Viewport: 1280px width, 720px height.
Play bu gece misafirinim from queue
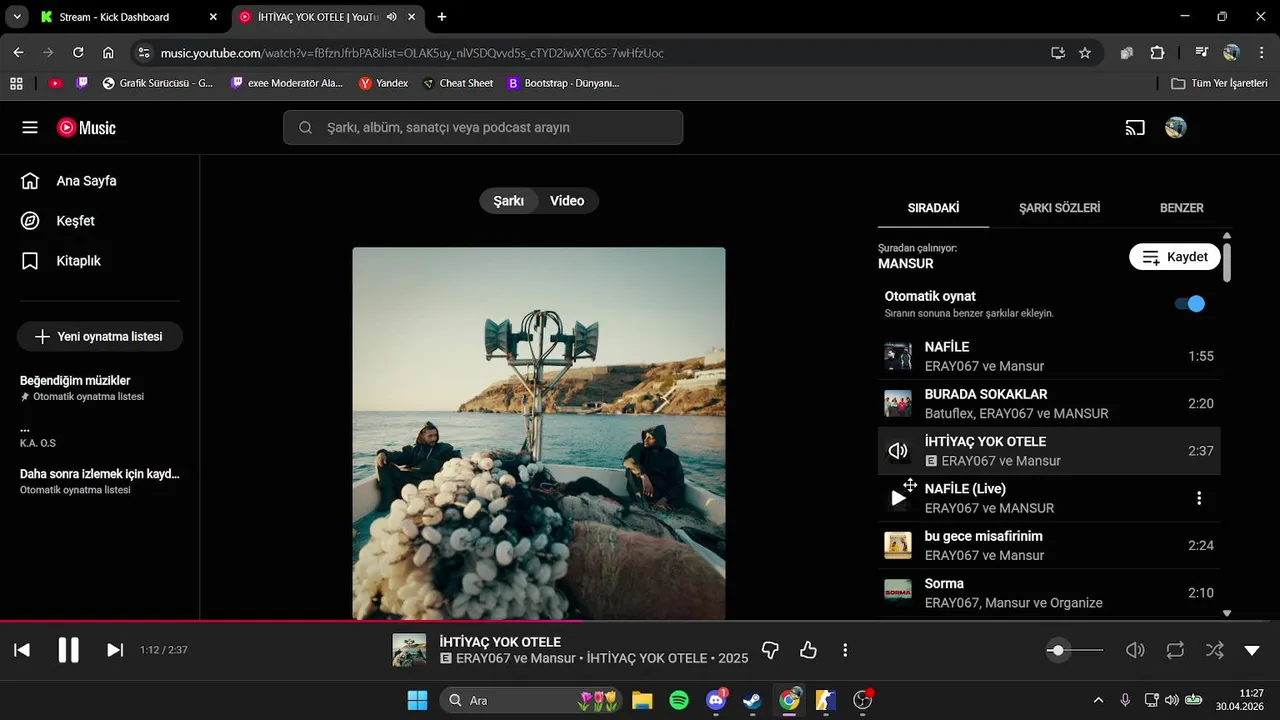[1049, 545]
